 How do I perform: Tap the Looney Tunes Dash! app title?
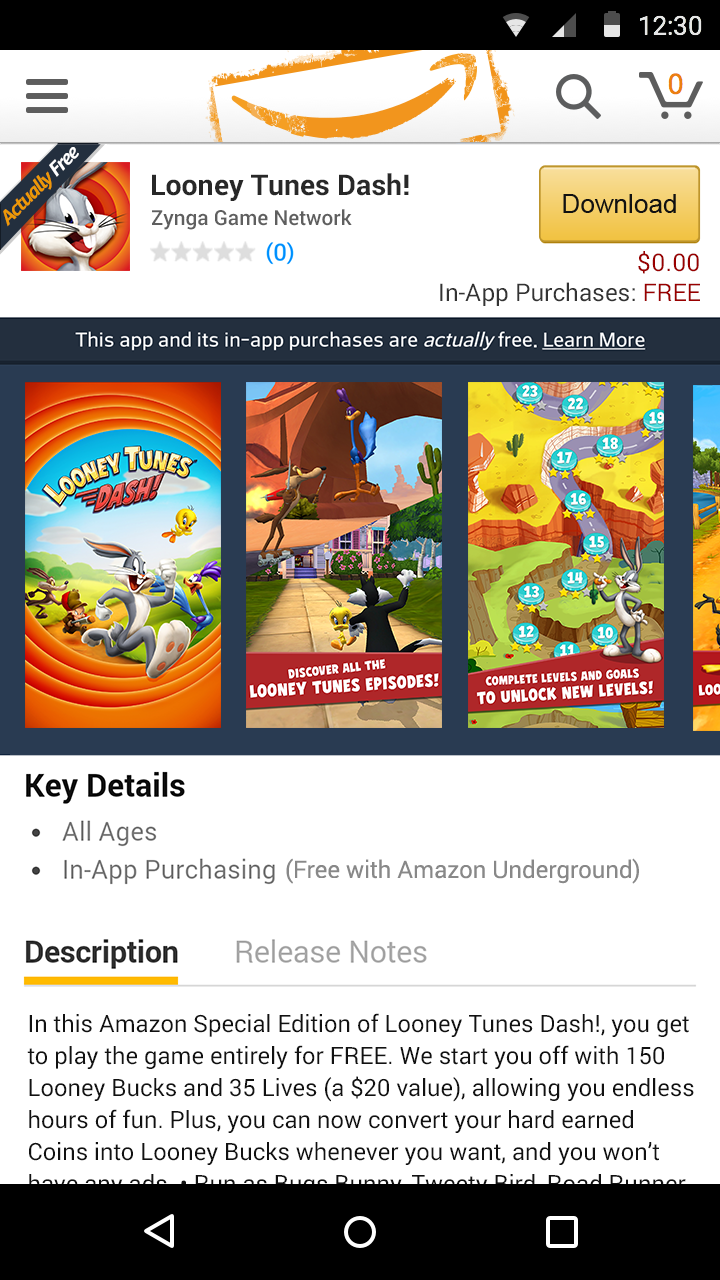(280, 185)
